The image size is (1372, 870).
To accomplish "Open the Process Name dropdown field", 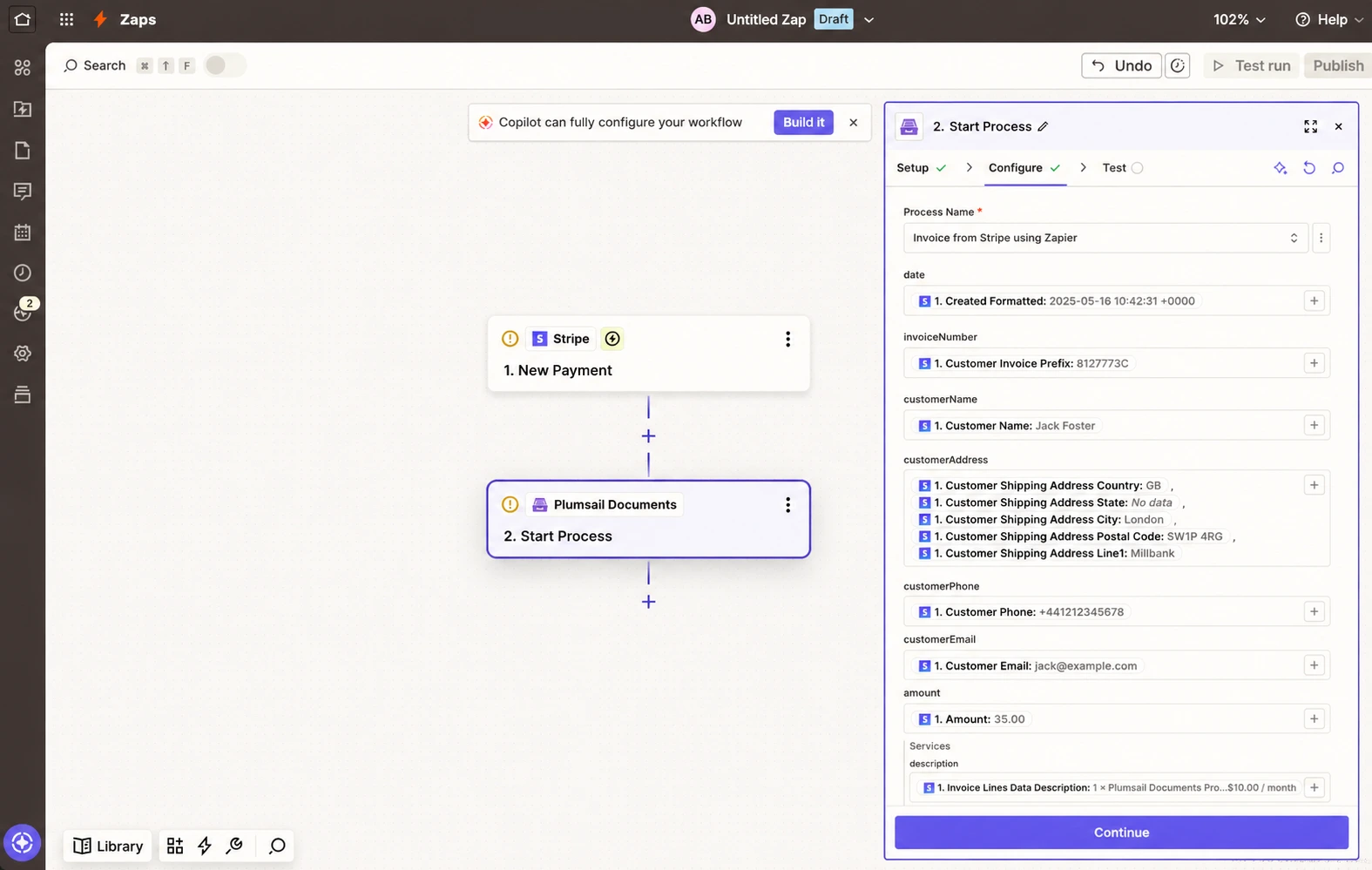I will coord(1105,238).
